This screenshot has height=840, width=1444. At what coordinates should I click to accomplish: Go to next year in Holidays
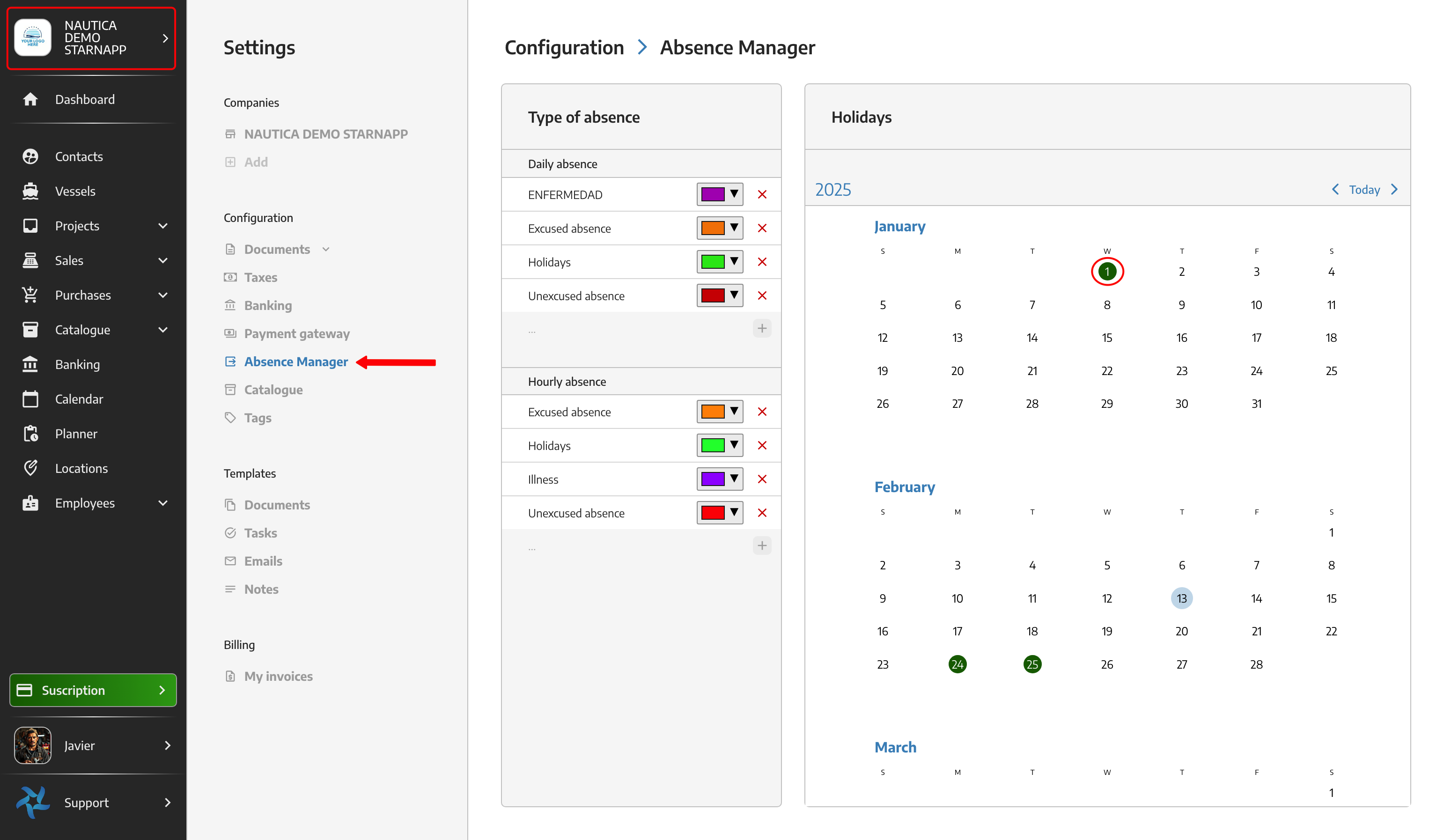pos(1395,189)
